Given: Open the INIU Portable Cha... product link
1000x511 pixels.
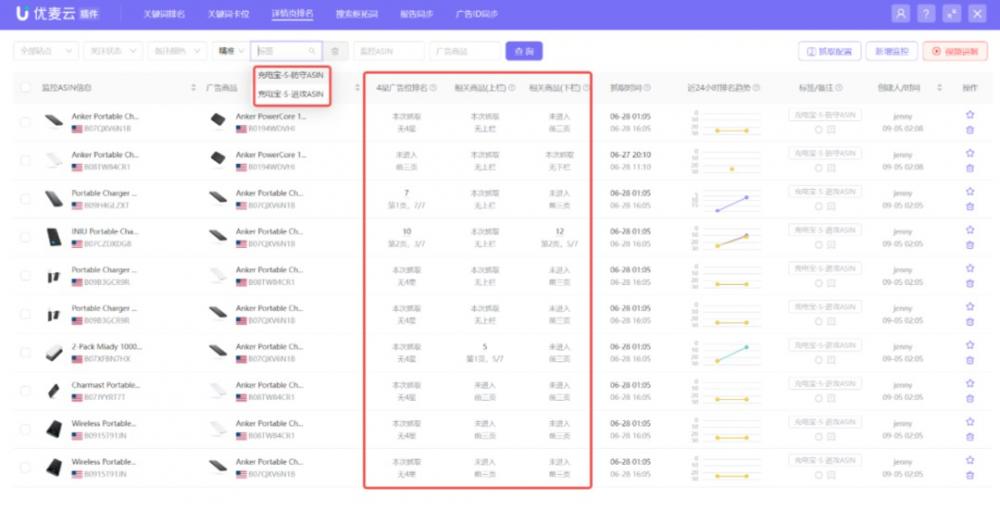Looking at the screenshot, I should click(x=105, y=232).
